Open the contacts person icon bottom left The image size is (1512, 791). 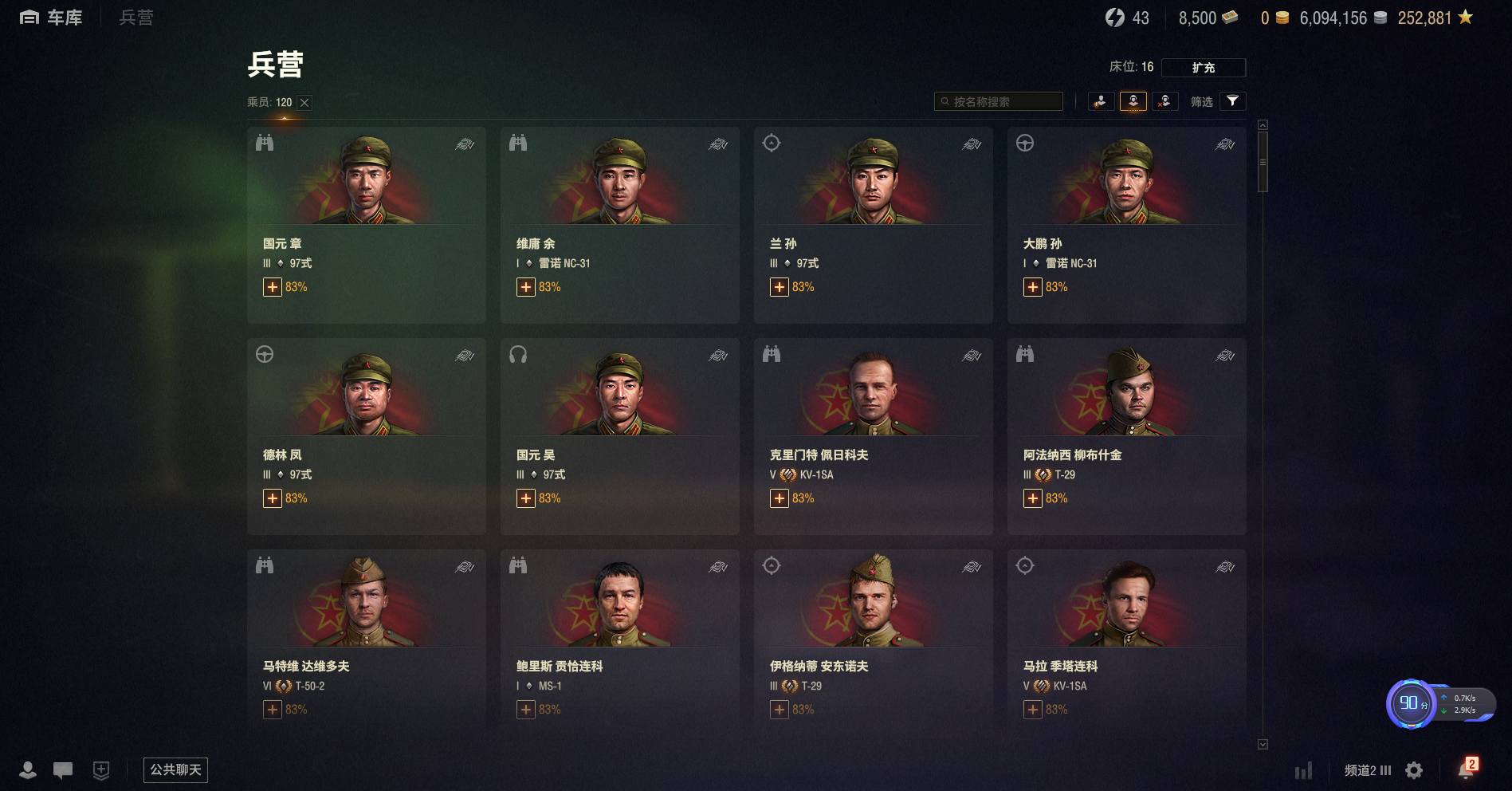pos(28,769)
